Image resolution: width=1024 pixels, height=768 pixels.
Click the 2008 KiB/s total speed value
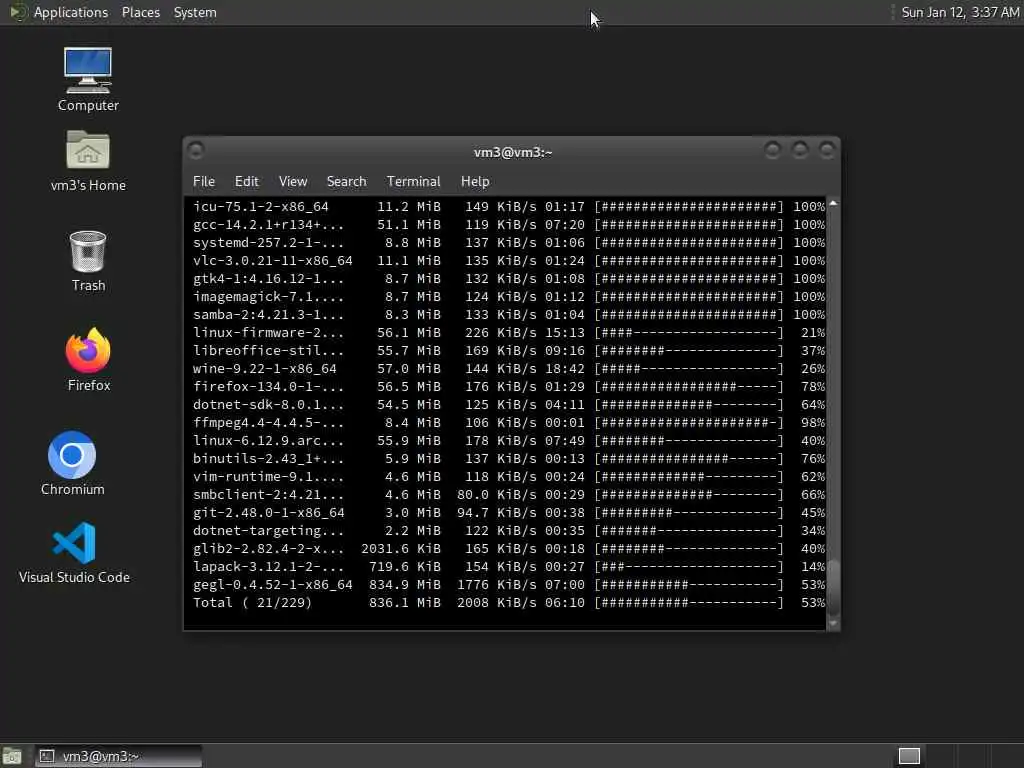click(496, 603)
